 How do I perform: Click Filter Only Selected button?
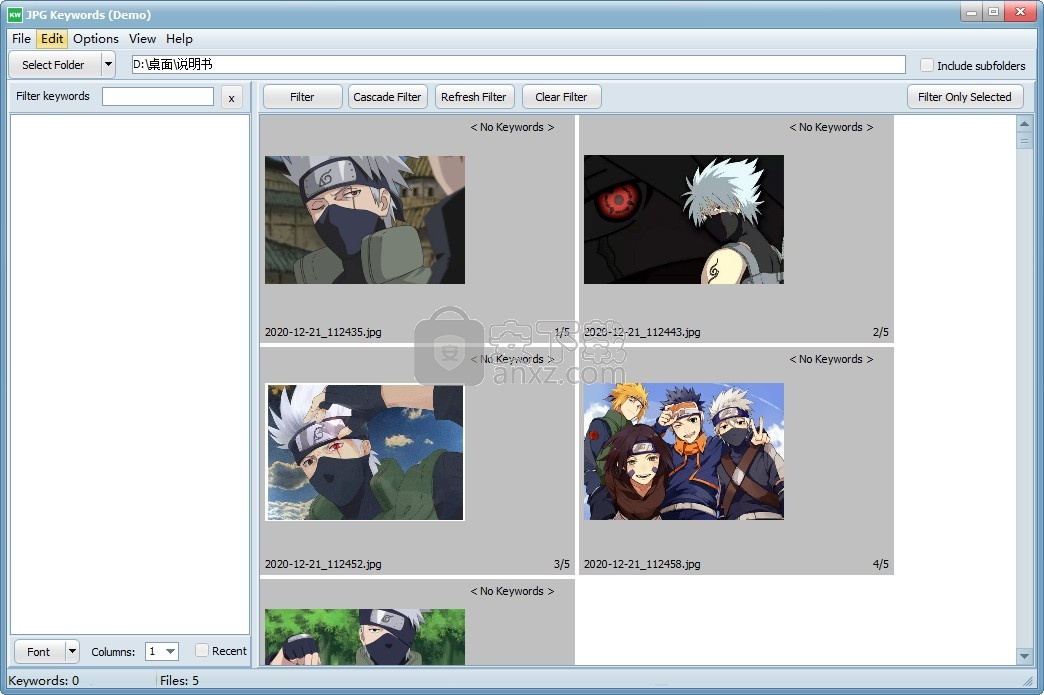click(x=965, y=97)
